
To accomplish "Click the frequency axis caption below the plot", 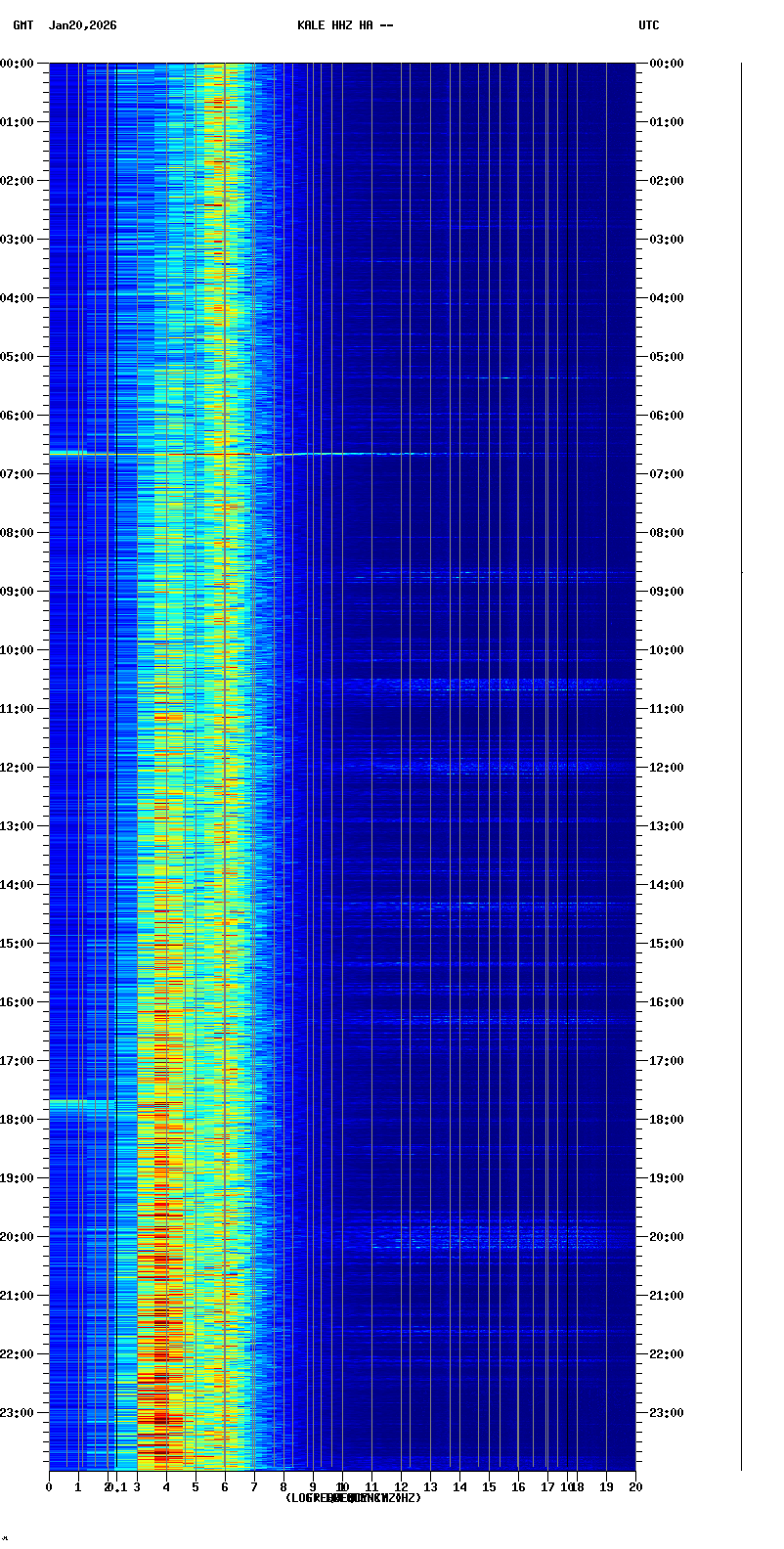I will [353, 1498].
